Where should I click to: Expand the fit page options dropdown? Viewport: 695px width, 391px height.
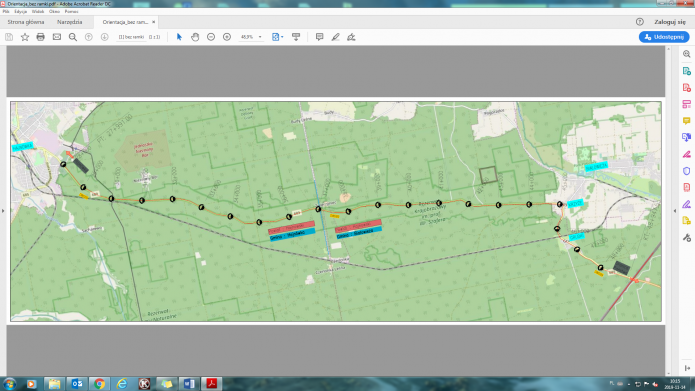pyautogui.click(x=282, y=37)
